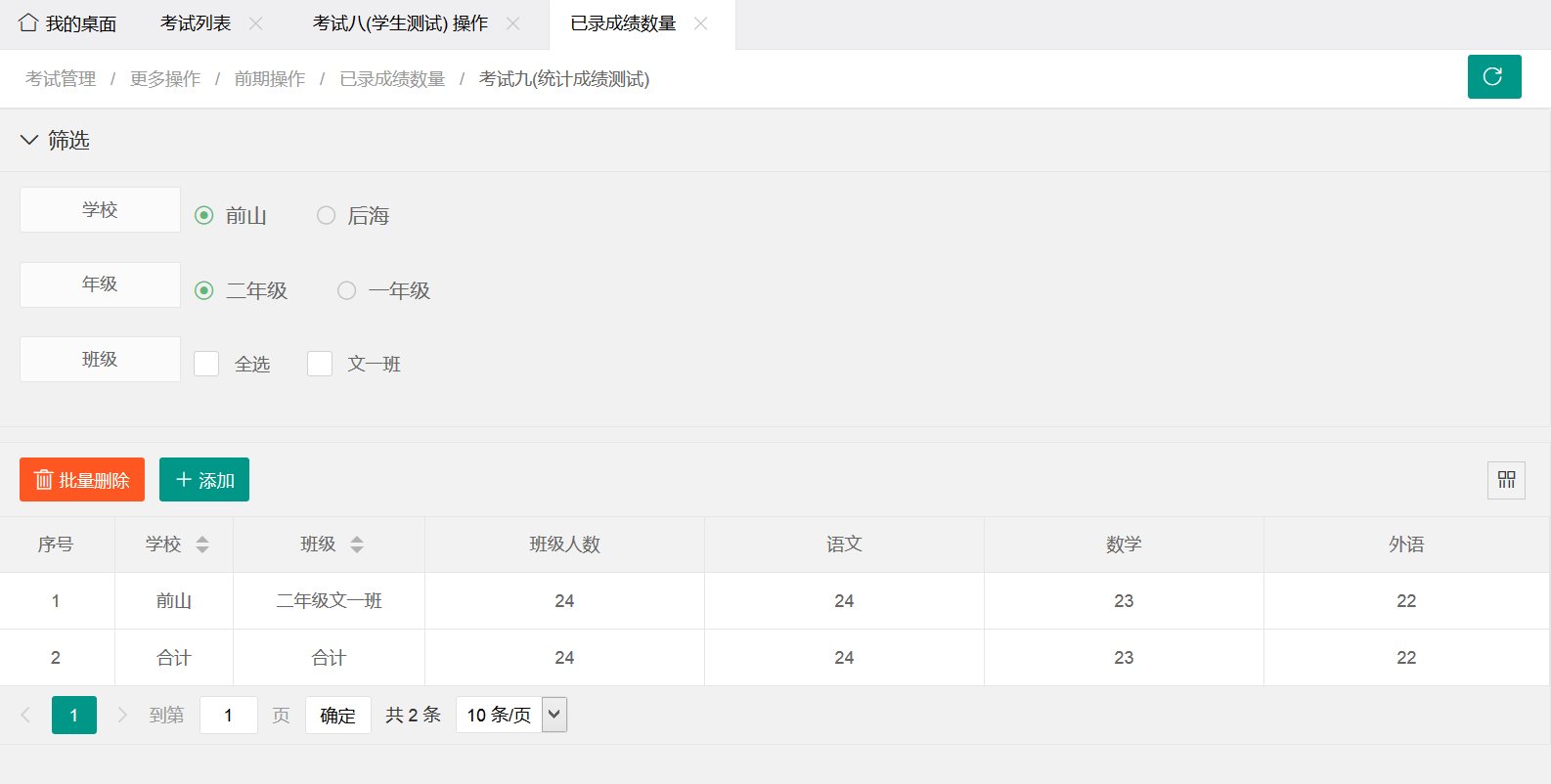Screen dimensions: 1551x784
Task: Select the 后海 school radio button
Action: tap(327, 215)
